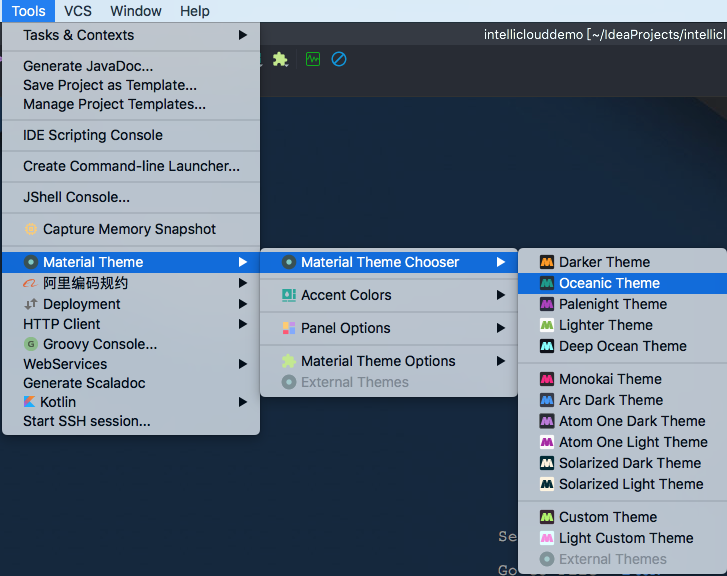The width and height of the screenshot is (727, 576).
Task: Expand the Tasks & Contexts submenu arrow
Action: pos(242,35)
